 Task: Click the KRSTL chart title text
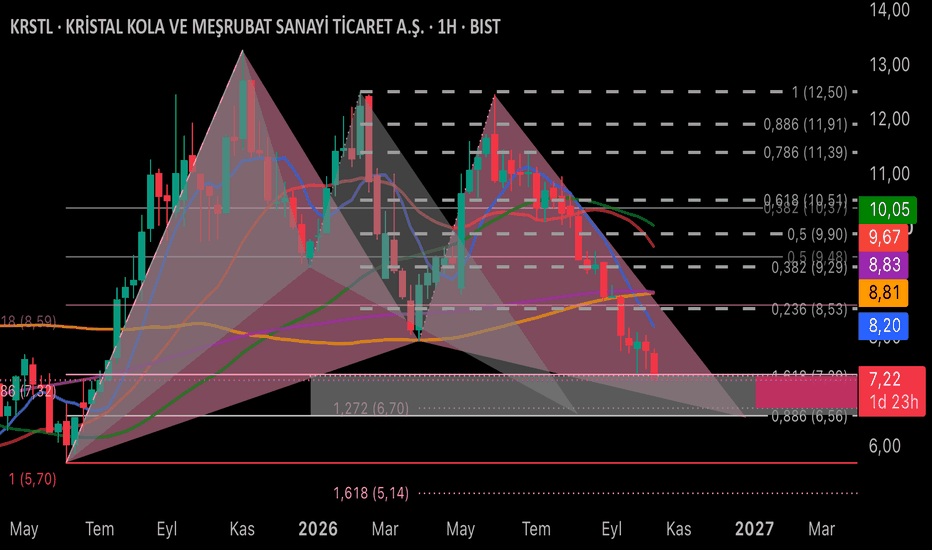tap(255, 27)
